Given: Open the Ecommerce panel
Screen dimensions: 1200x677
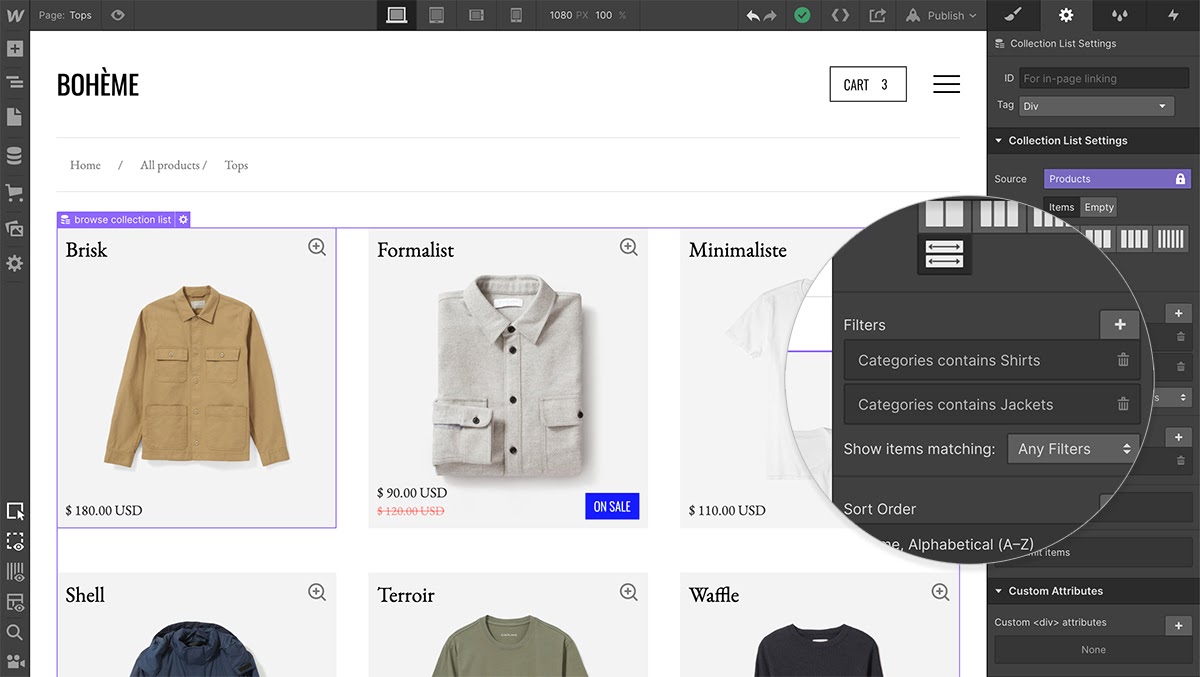Looking at the screenshot, I should point(15,190).
